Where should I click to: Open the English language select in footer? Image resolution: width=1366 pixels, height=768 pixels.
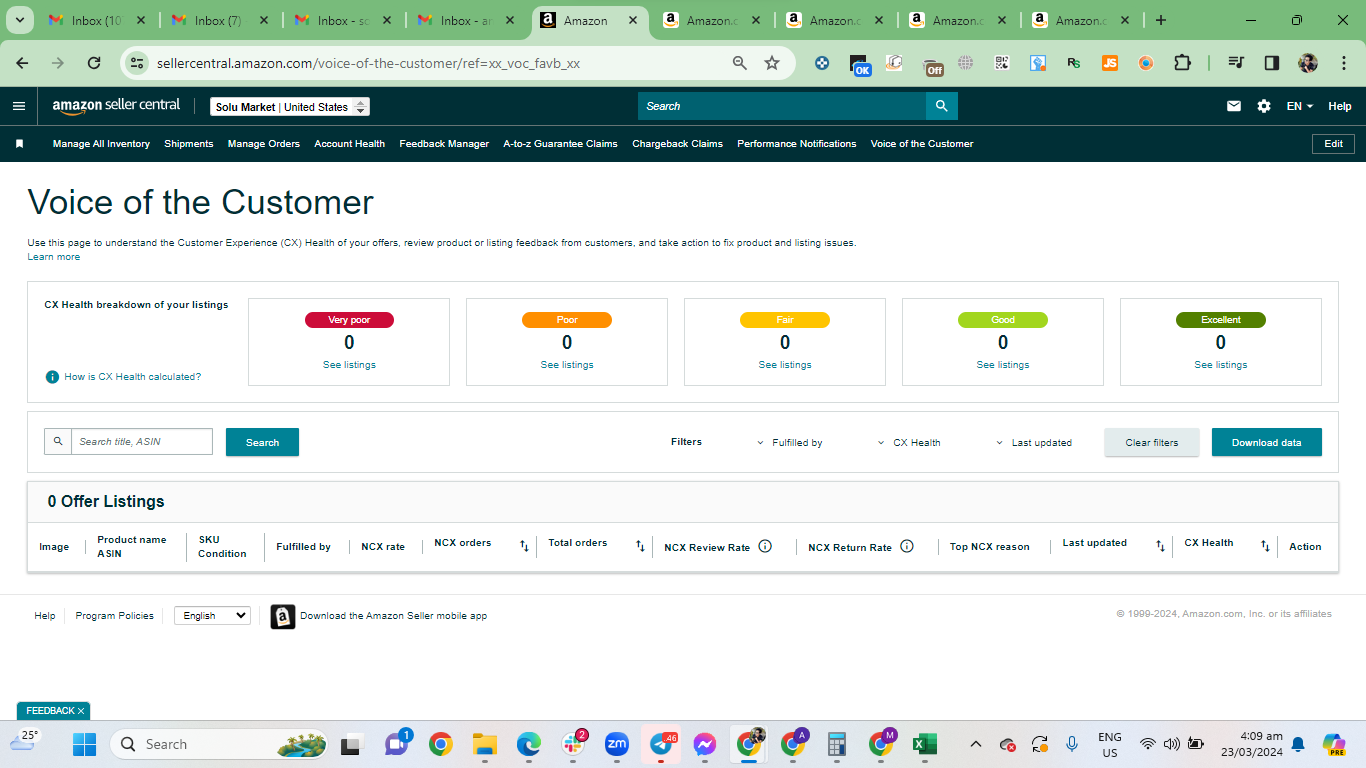212,616
